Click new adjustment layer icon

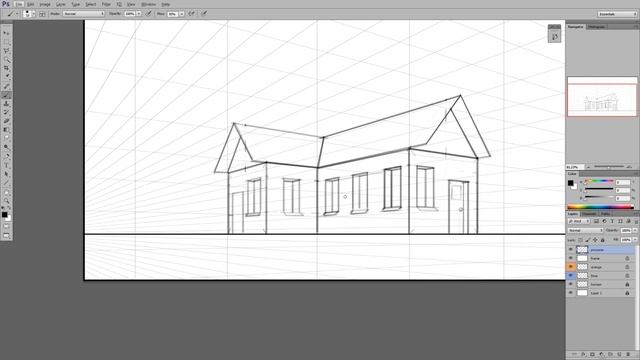tap(601, 354)
